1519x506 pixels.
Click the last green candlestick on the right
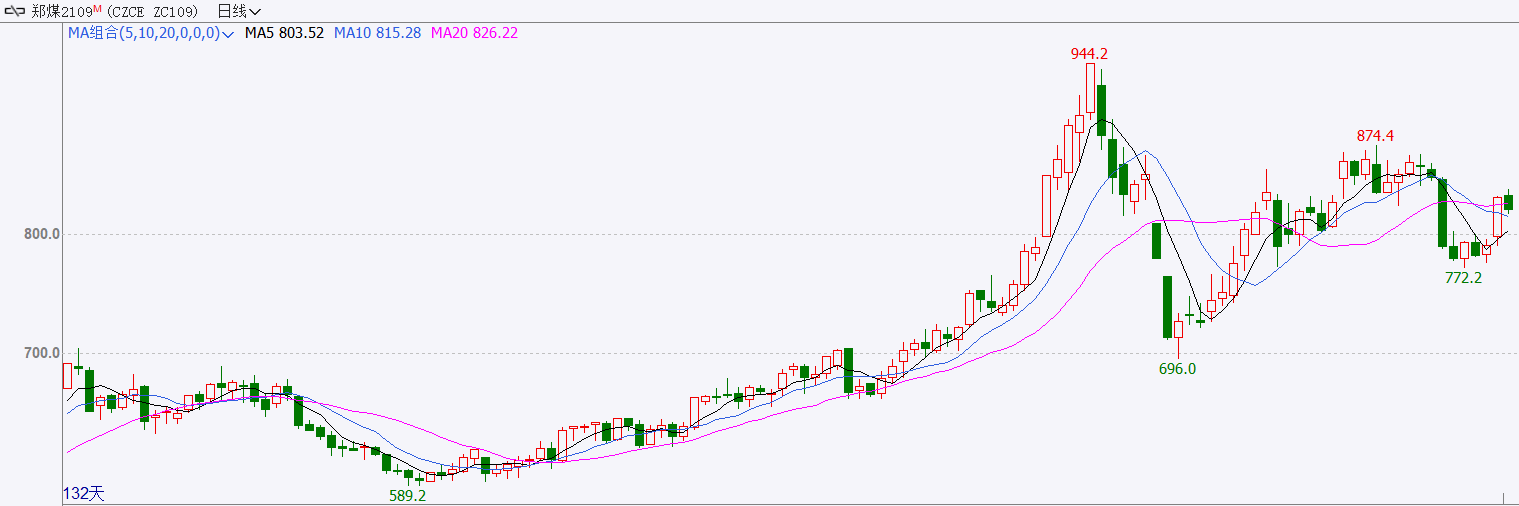[1509, 201]
